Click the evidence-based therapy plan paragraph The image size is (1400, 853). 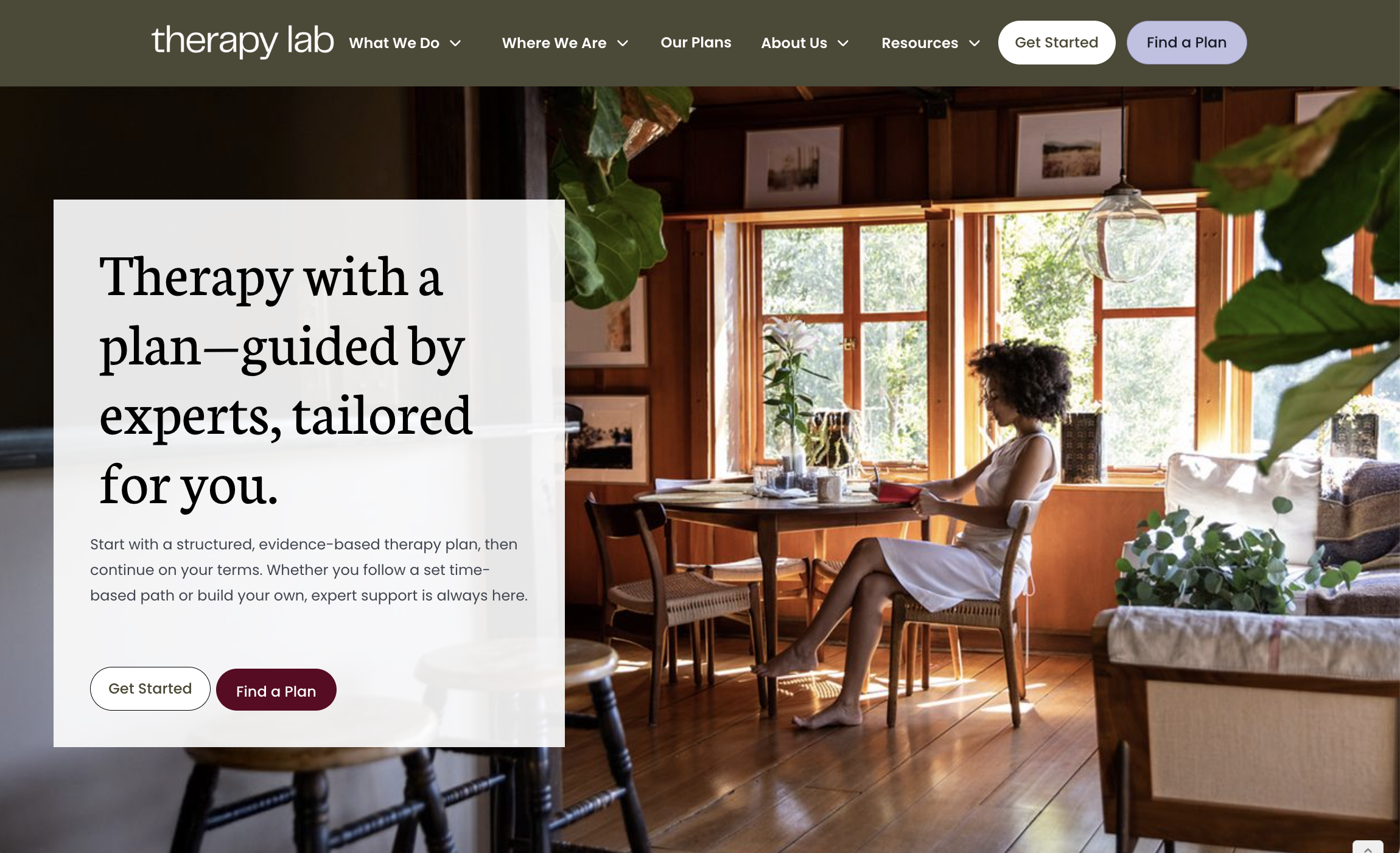click(309, 569)
